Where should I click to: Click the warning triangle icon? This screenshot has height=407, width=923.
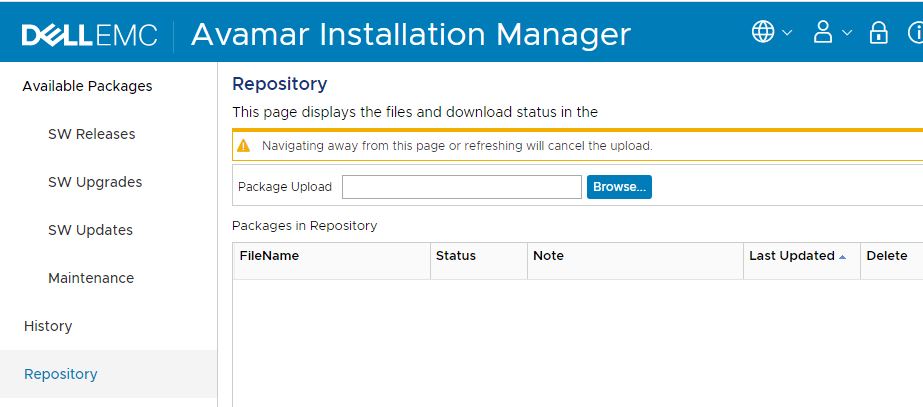243,145
